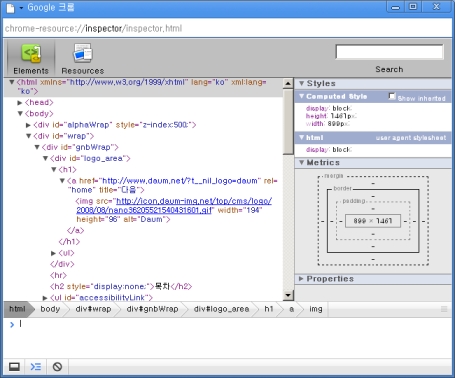Click the padding label in Metrics
This screenshot has height=378, width=455.
point(354,201)
